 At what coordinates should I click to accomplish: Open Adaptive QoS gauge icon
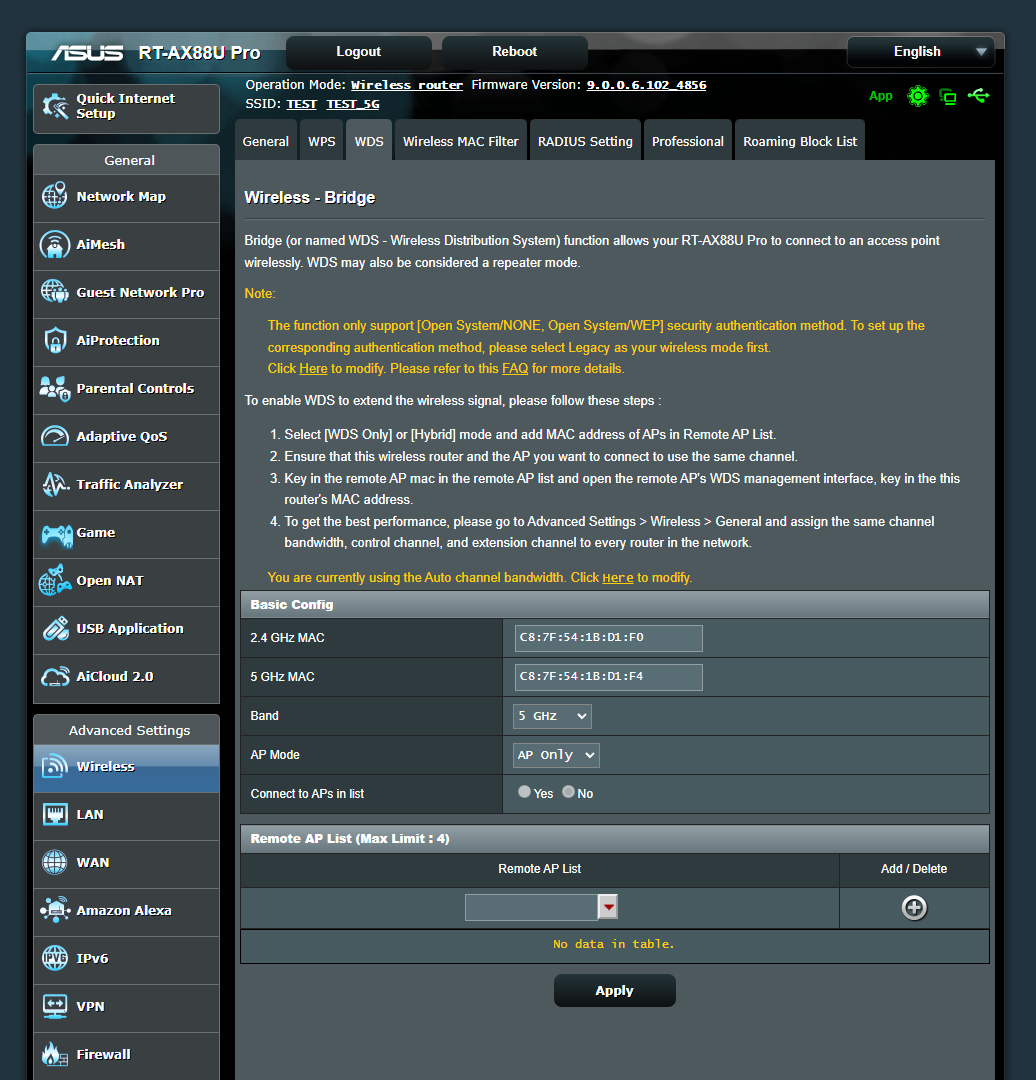coord(55,436)
